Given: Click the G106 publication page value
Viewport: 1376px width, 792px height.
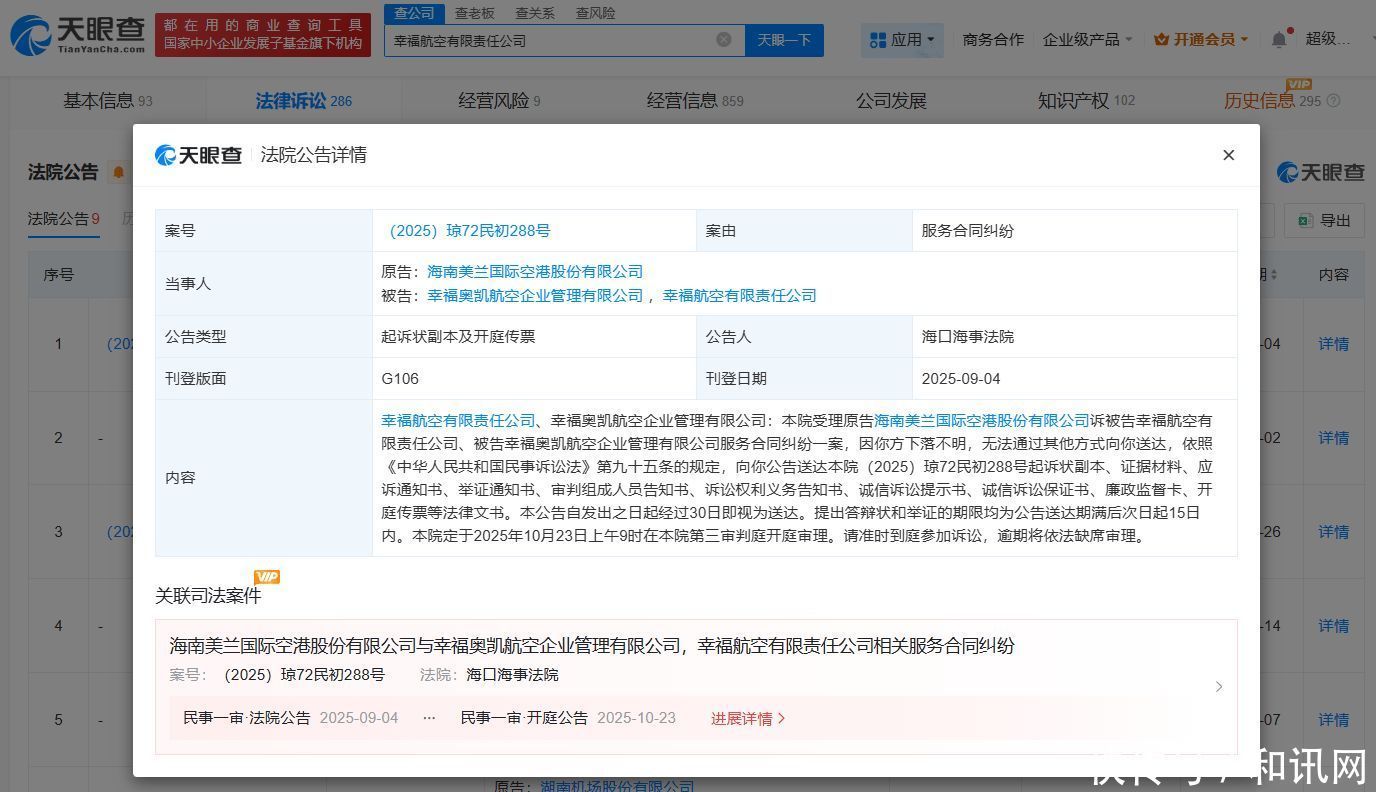Looking at the screenshot, I should click(x=400, y=379).
